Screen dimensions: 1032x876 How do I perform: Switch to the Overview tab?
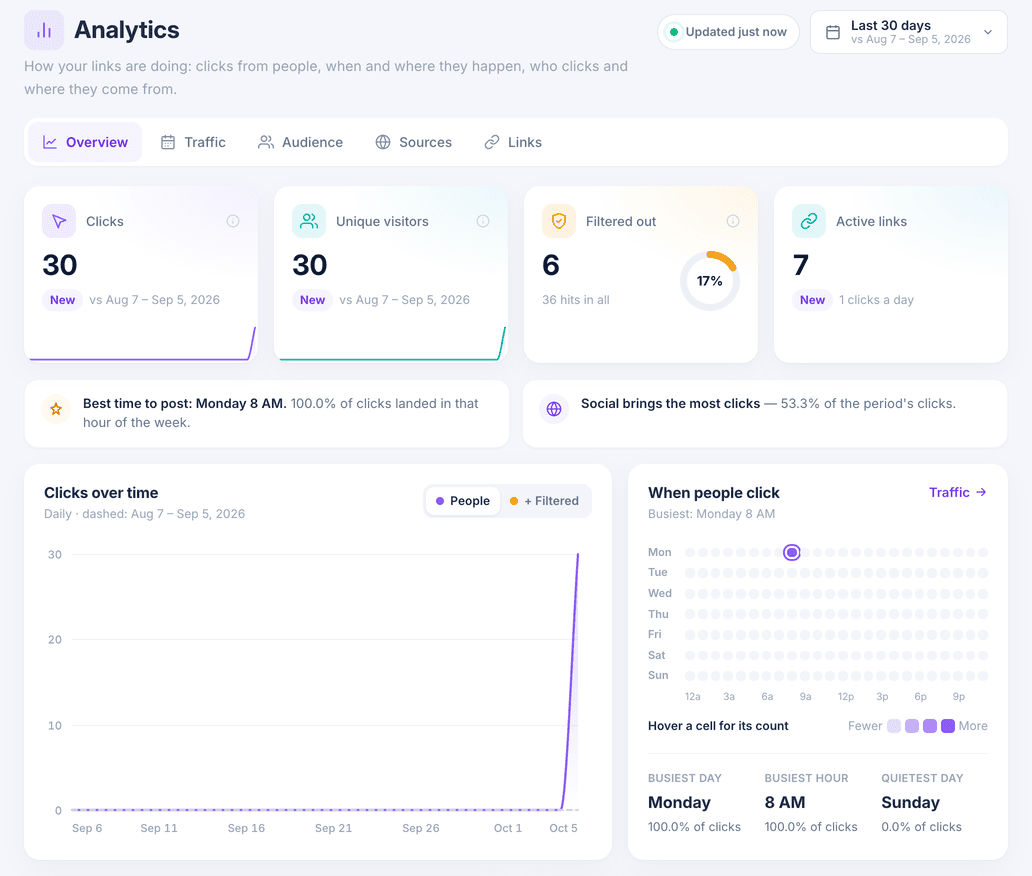click(85, 142)
